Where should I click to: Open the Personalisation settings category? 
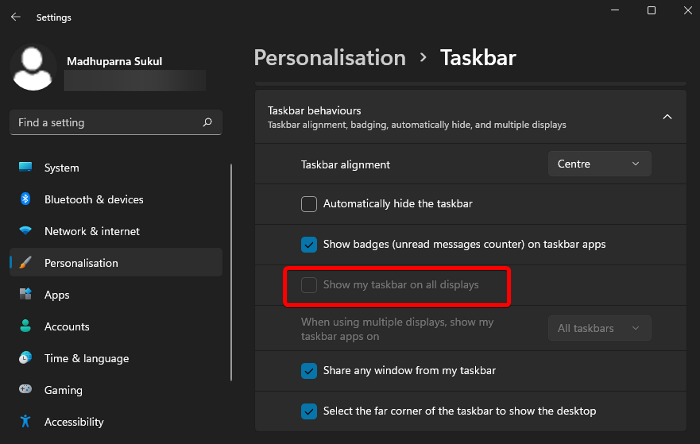[x=81, y=263]
